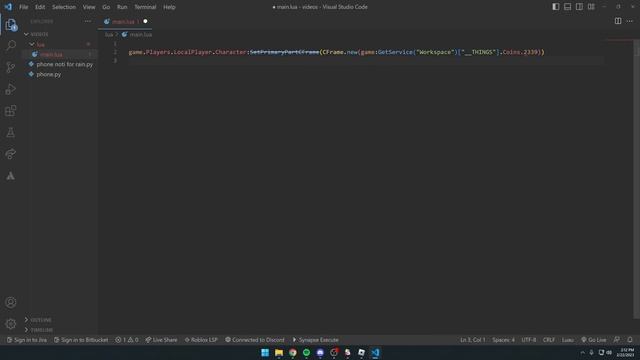This screenshot has width=640, height=360.
Task: Click the lua folder breadcrumb
Action: (x=108, y=35)
